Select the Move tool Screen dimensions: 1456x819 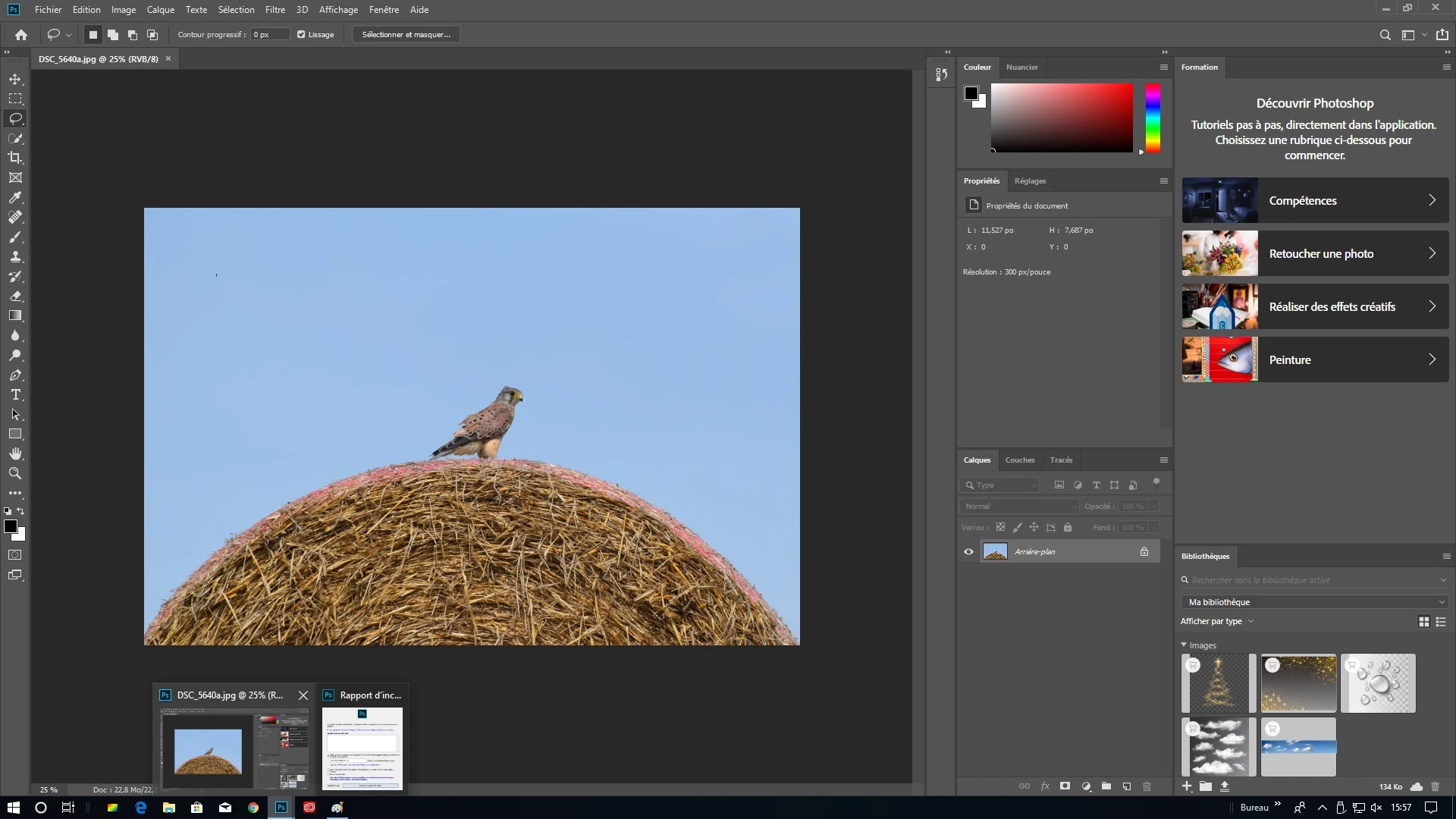click(15, 79)
